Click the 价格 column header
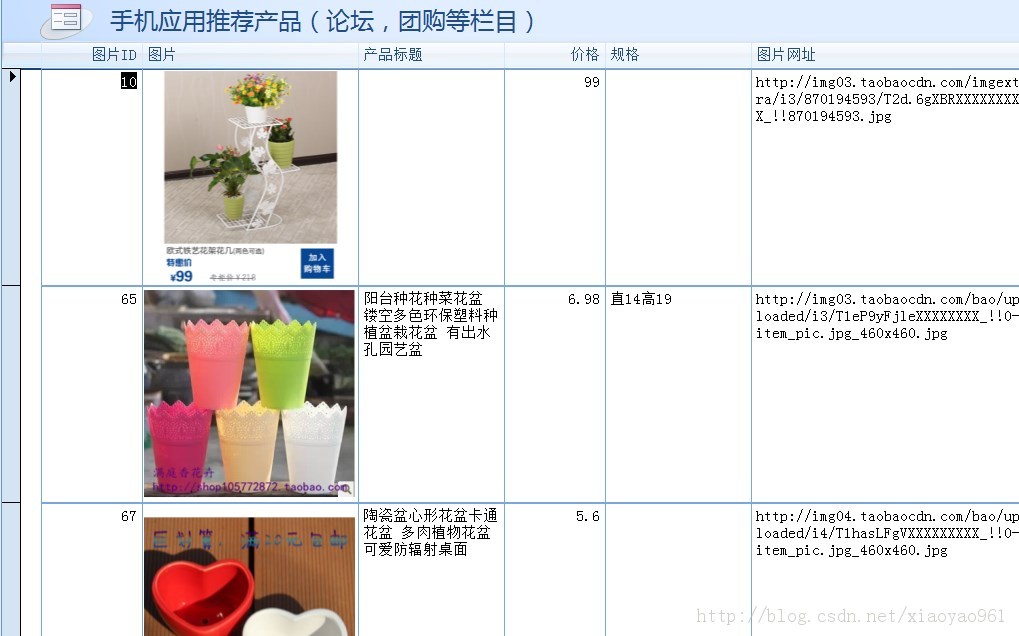 pyautogui.click(x=584, y=55)
